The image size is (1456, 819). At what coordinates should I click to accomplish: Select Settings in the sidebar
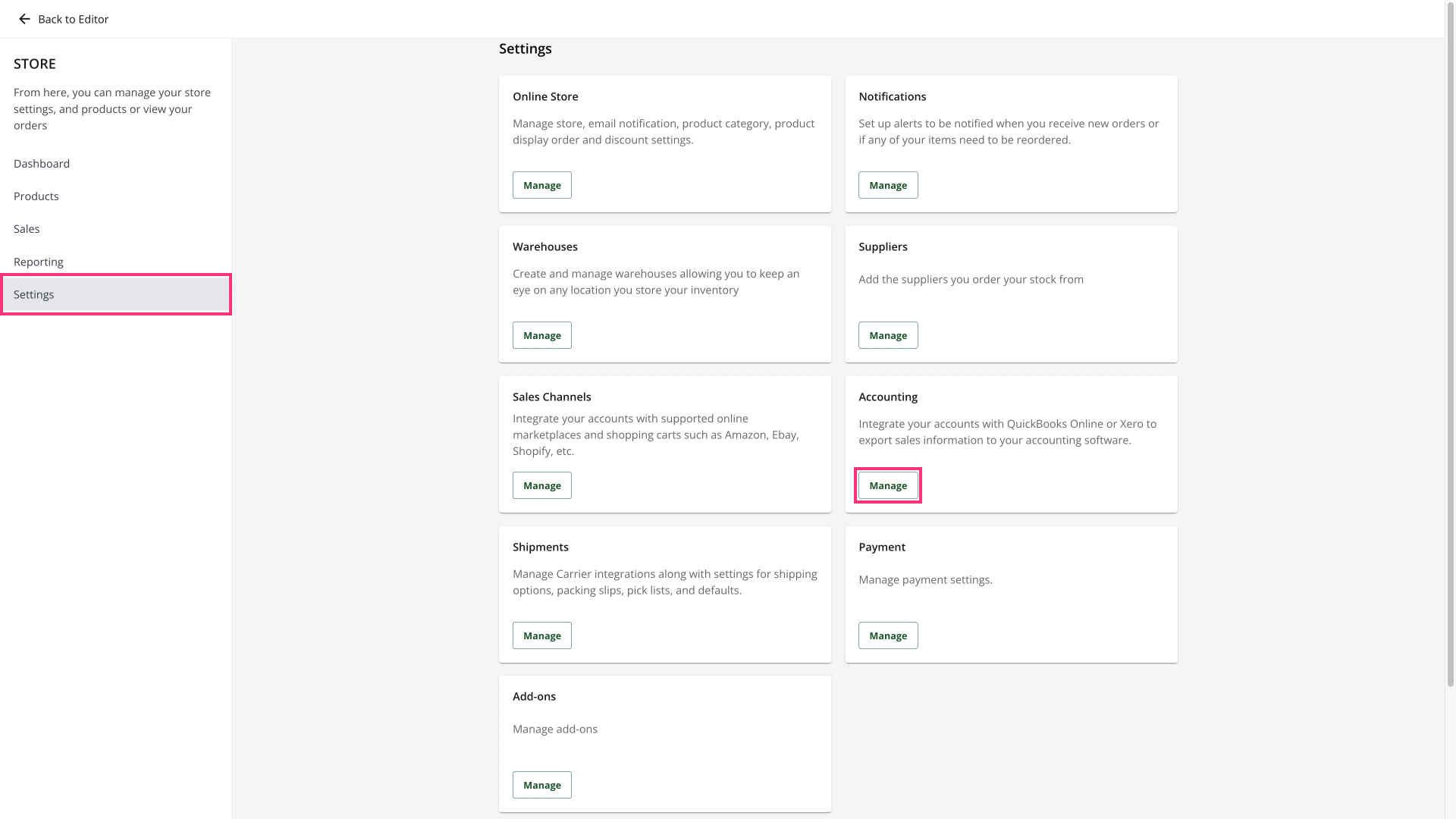pos(34,294)
